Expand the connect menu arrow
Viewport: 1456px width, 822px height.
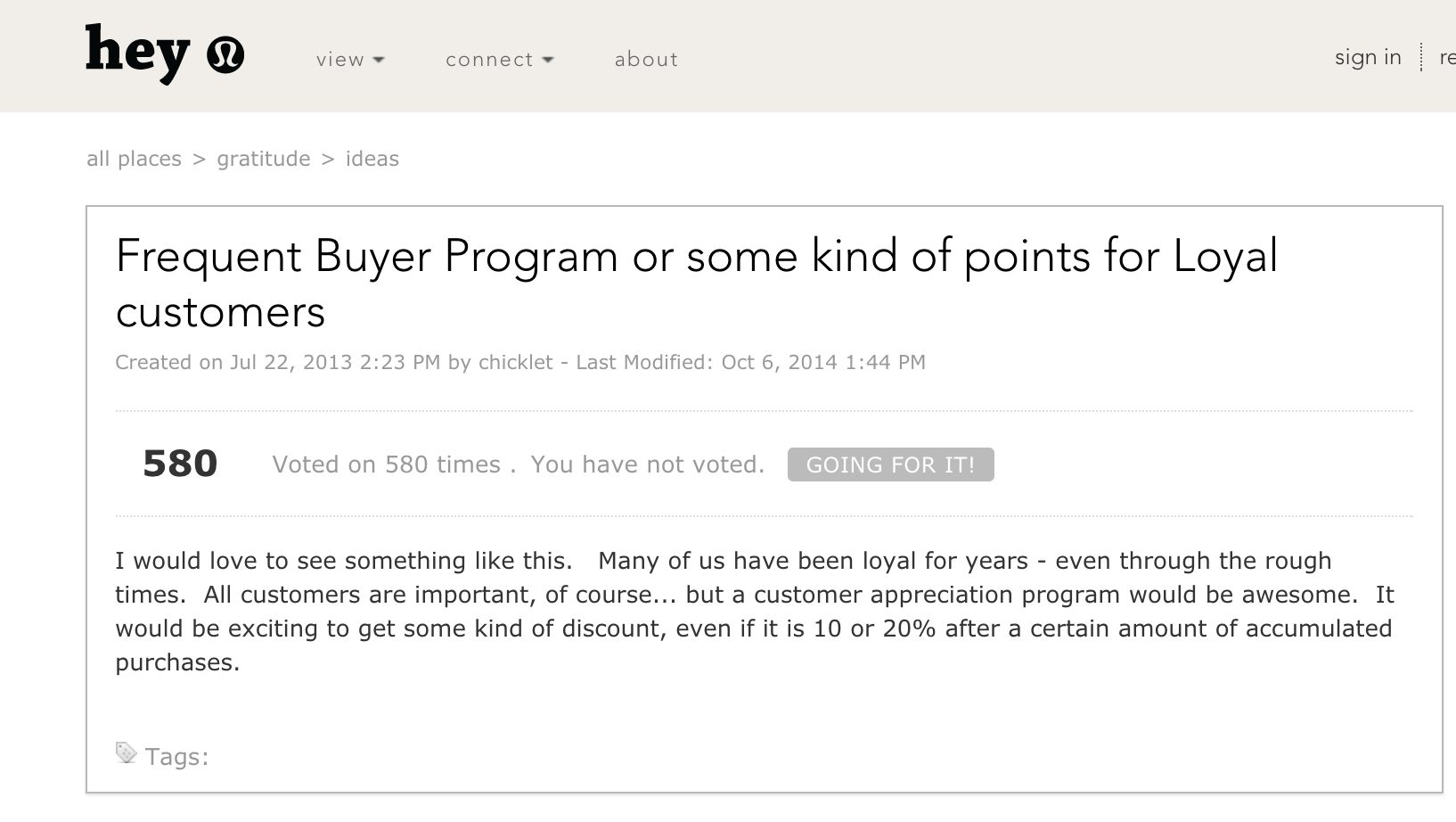pos(548,60)
